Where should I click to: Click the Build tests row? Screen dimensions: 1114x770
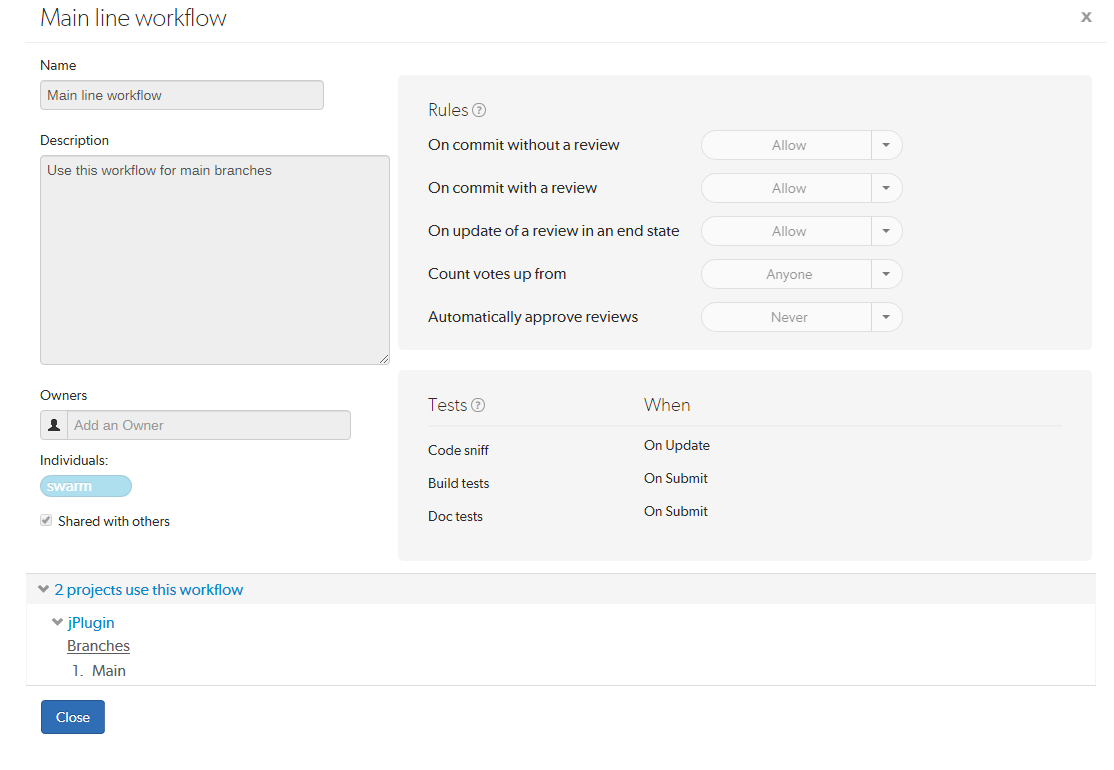click(458, 483)
